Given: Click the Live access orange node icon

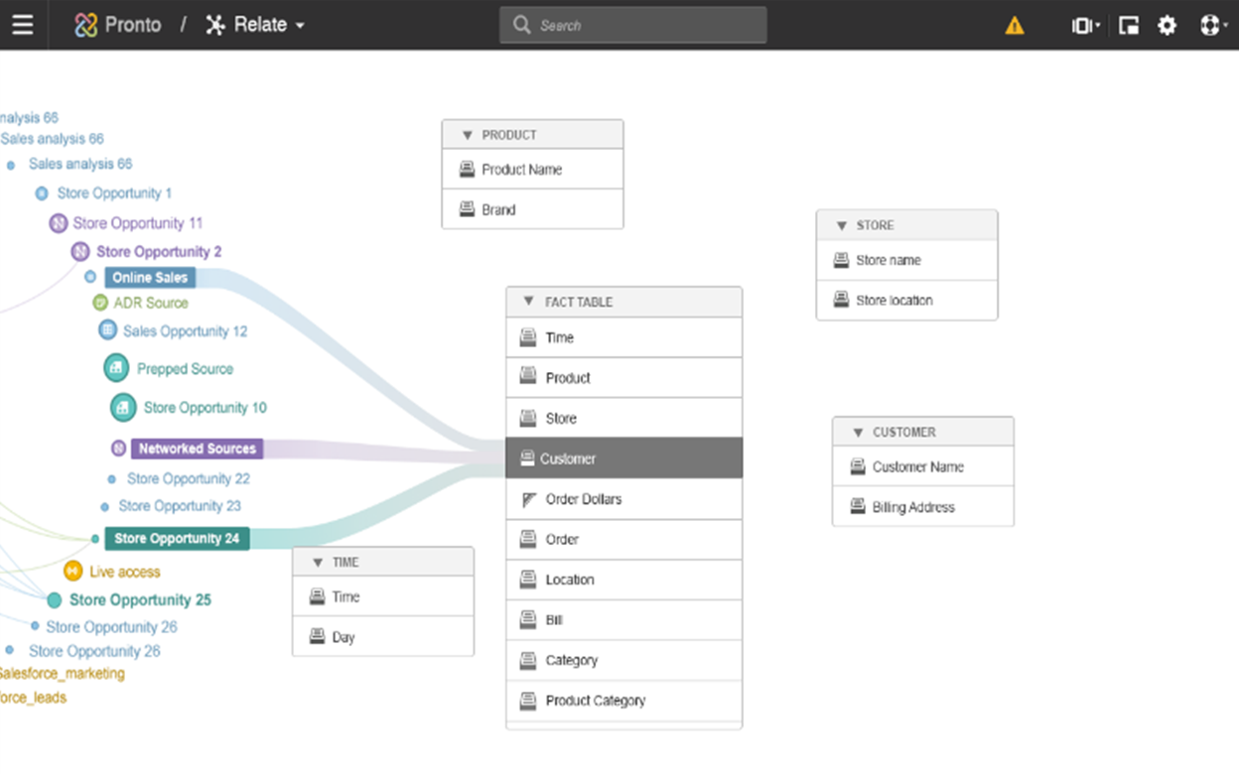Looking at the screenshot, I should point(73,571).
